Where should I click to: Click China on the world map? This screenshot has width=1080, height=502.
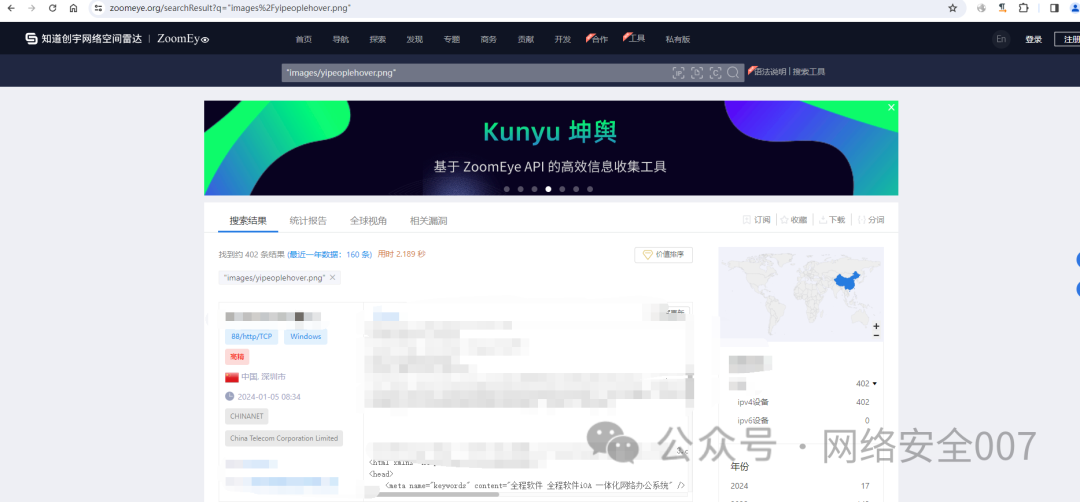tap(847, 281)
